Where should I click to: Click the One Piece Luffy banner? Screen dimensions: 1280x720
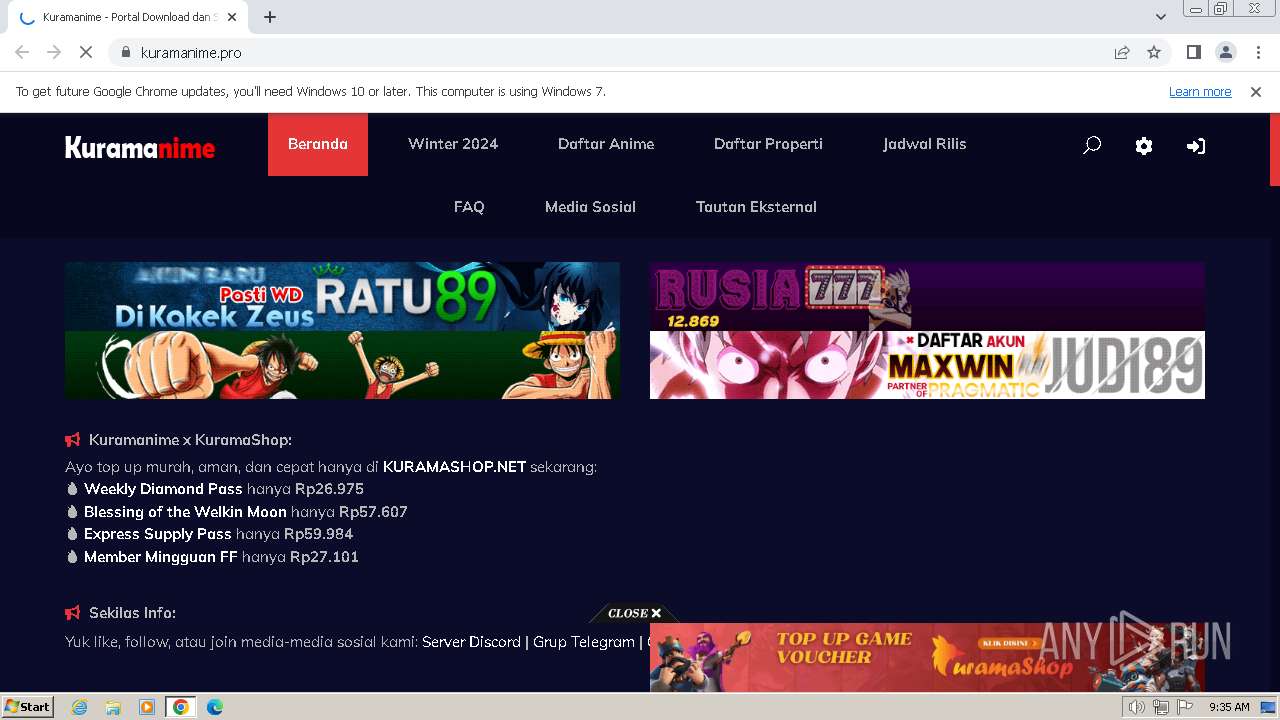[x=342, y=365]
